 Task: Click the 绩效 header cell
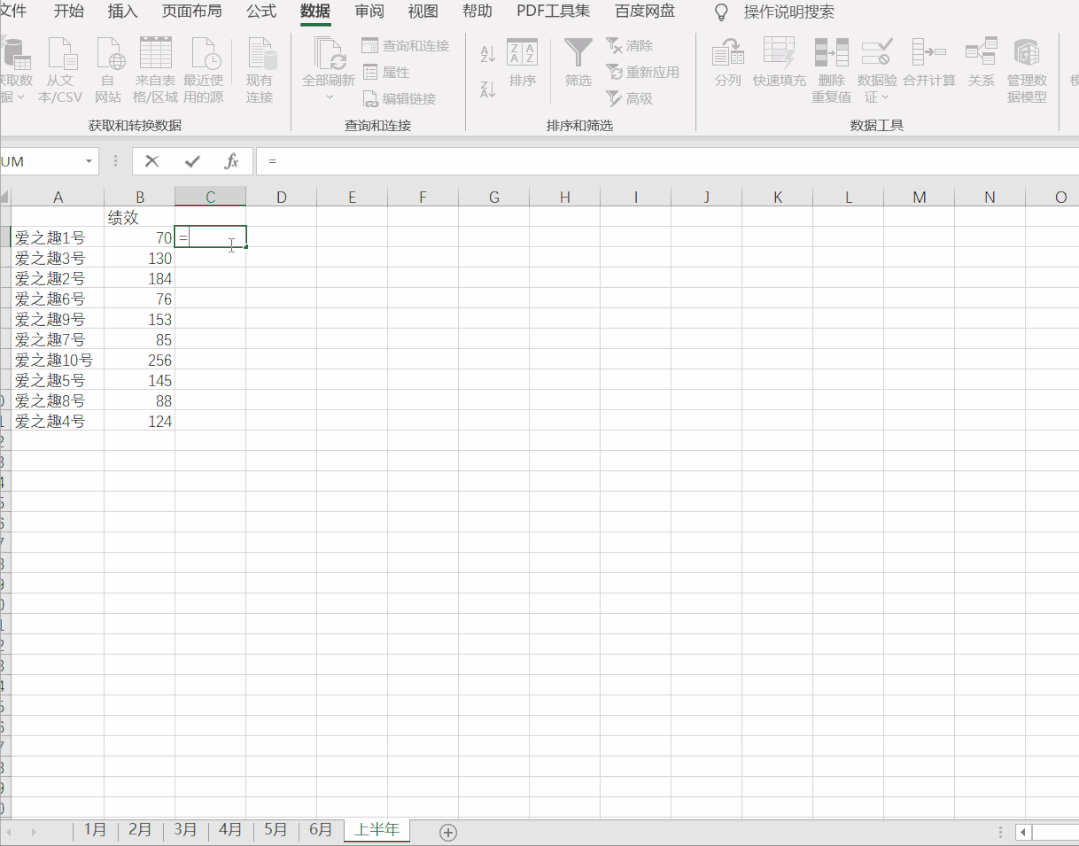[x=140, y=218]
